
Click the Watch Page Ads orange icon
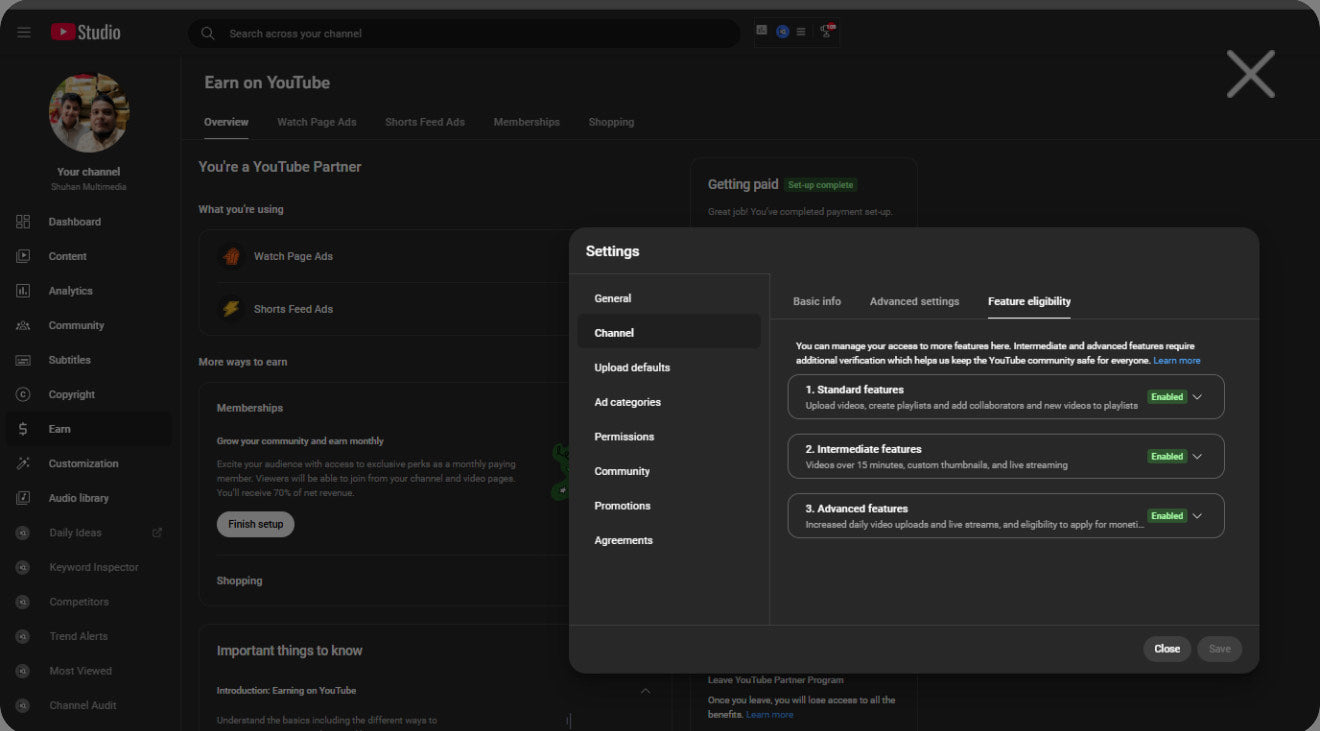pos(231,256)
